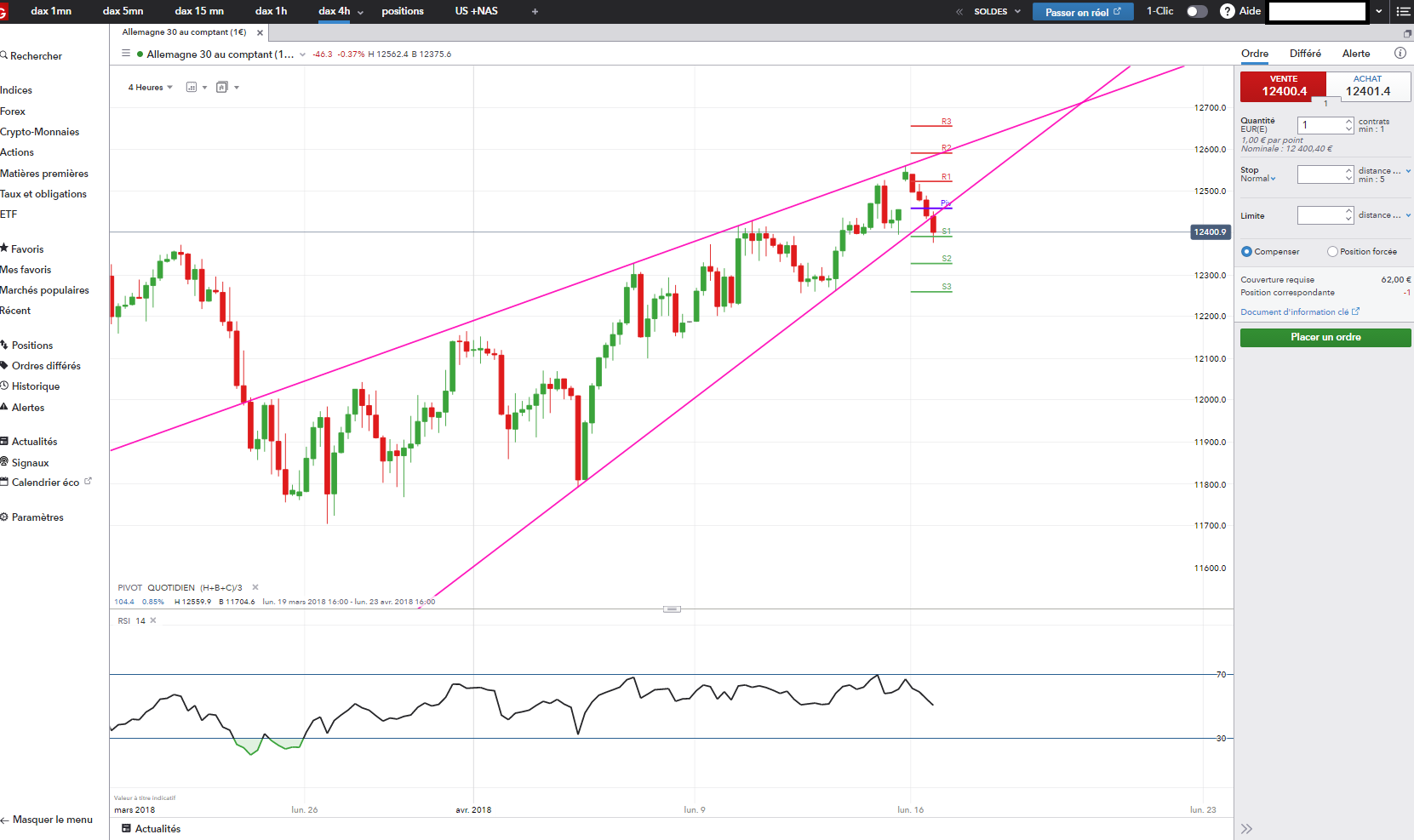Screen dimensions: 1414x840
Task: Open the deal ticket info icon
Action: (1400, 53)
